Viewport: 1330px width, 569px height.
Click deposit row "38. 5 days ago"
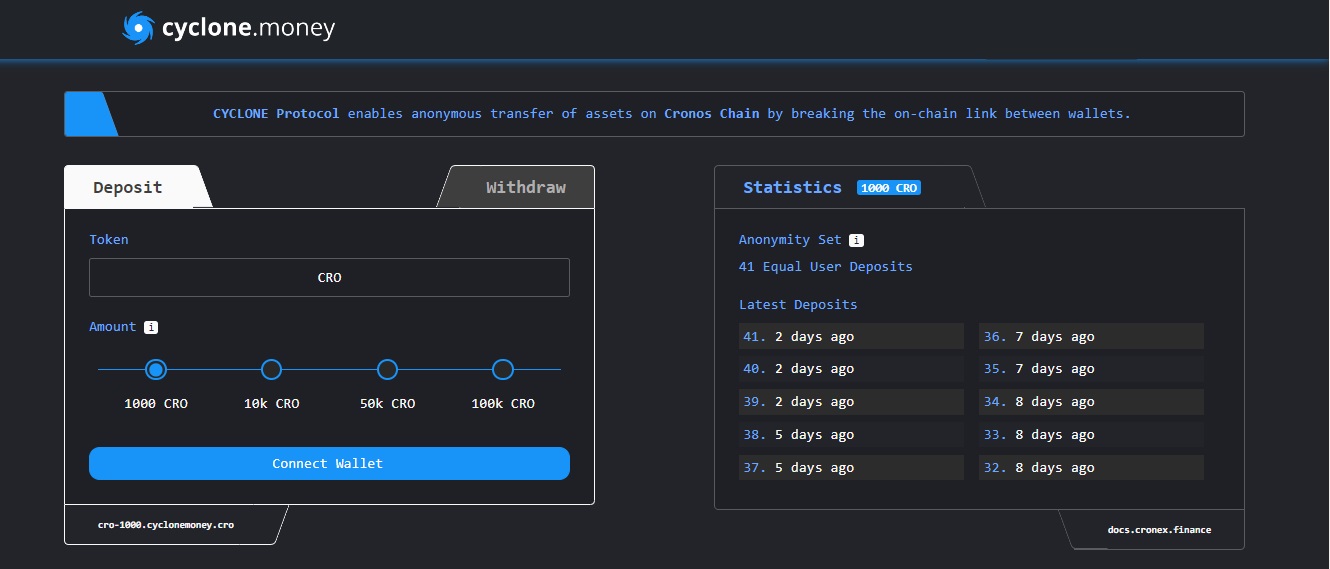851,435
